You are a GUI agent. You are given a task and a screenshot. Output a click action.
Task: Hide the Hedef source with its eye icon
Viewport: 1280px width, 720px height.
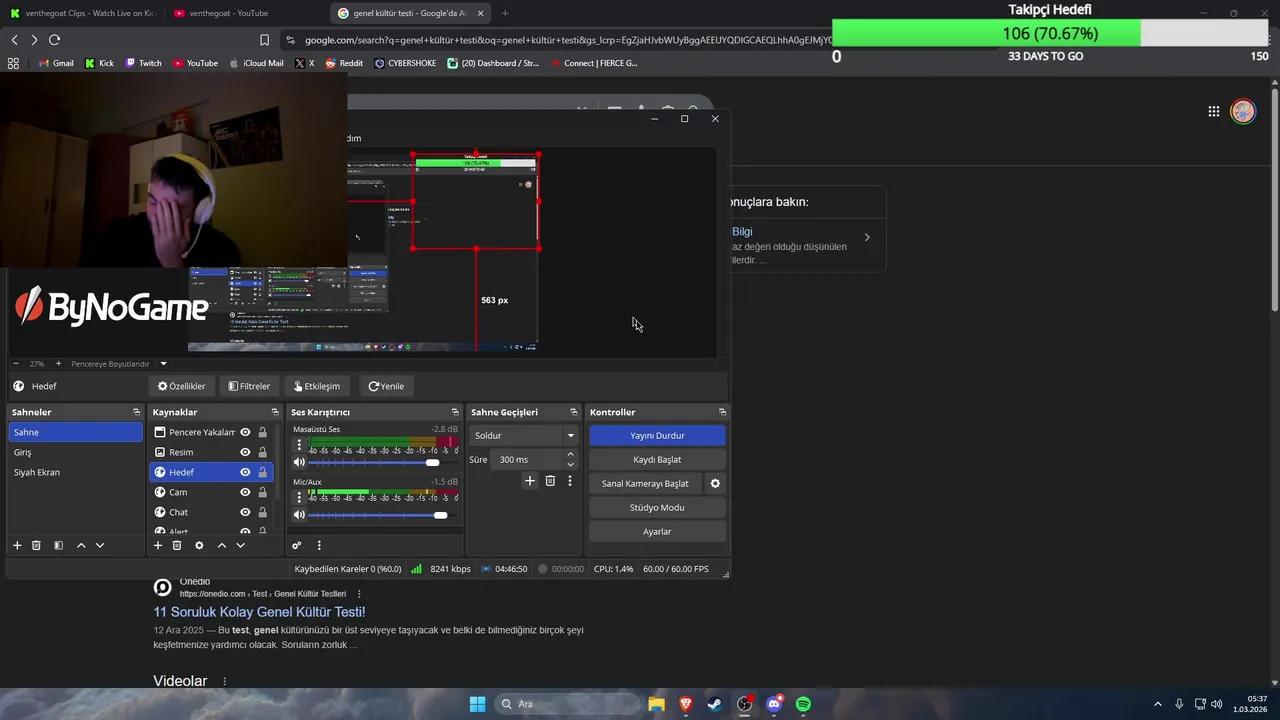tap(245, 472)
